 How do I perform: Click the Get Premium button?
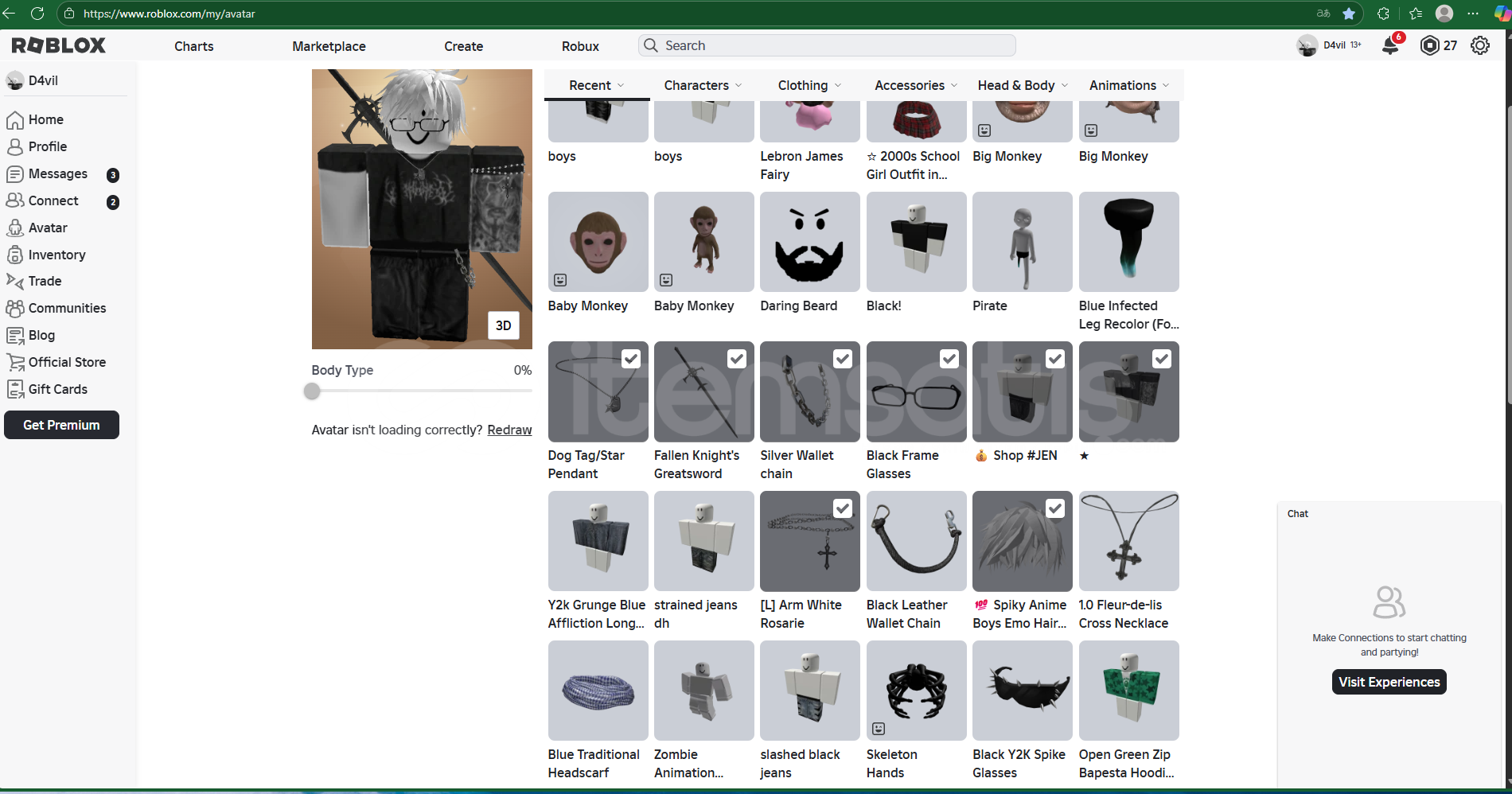[x=61, y=425]
